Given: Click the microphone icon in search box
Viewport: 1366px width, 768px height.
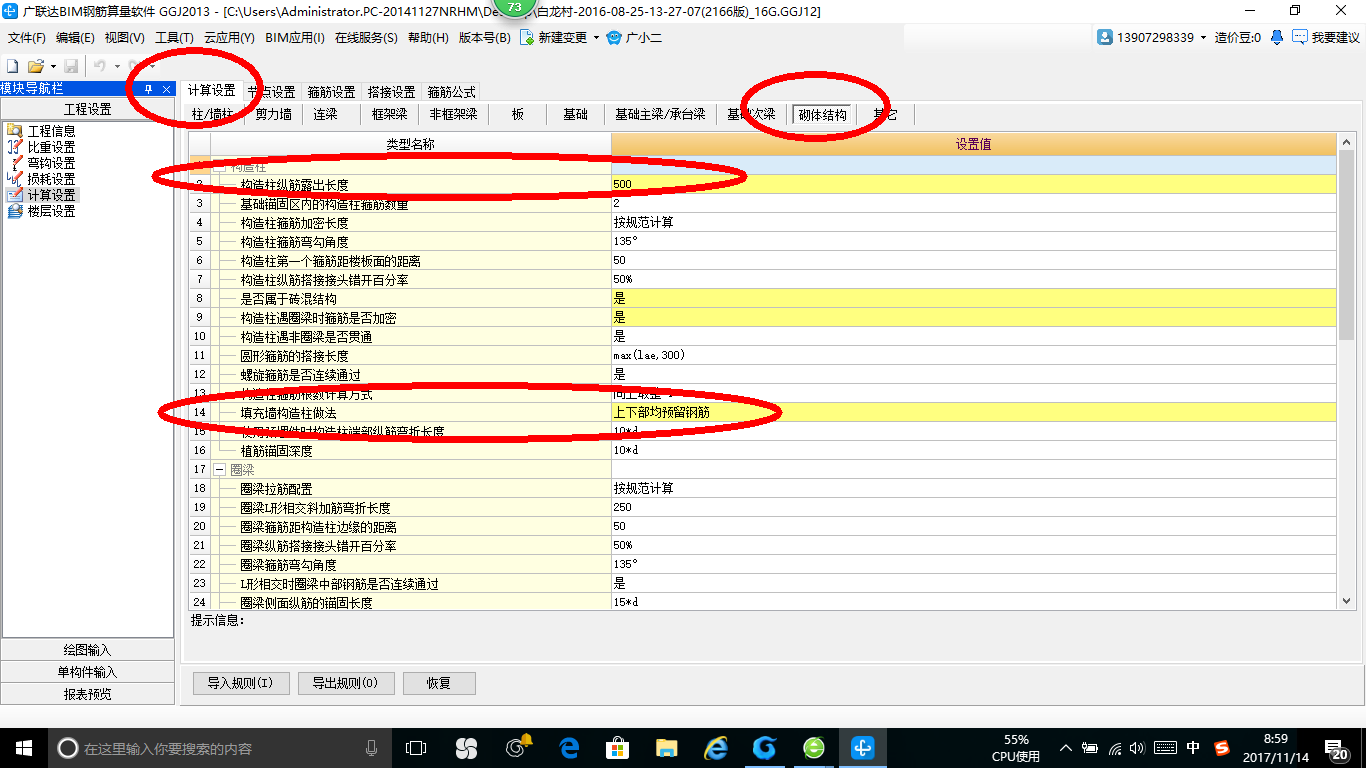Looking at the screenshot, I should [x=372, y=748].
